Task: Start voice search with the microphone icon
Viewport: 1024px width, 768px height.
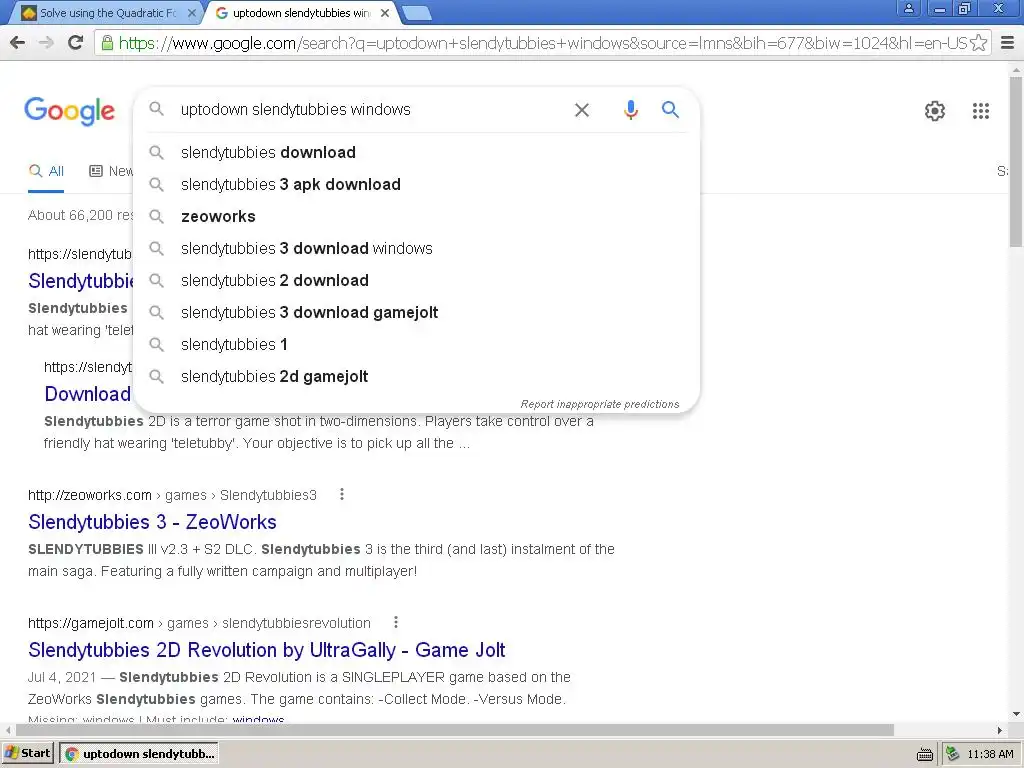Action: click(x=630, y=110)
